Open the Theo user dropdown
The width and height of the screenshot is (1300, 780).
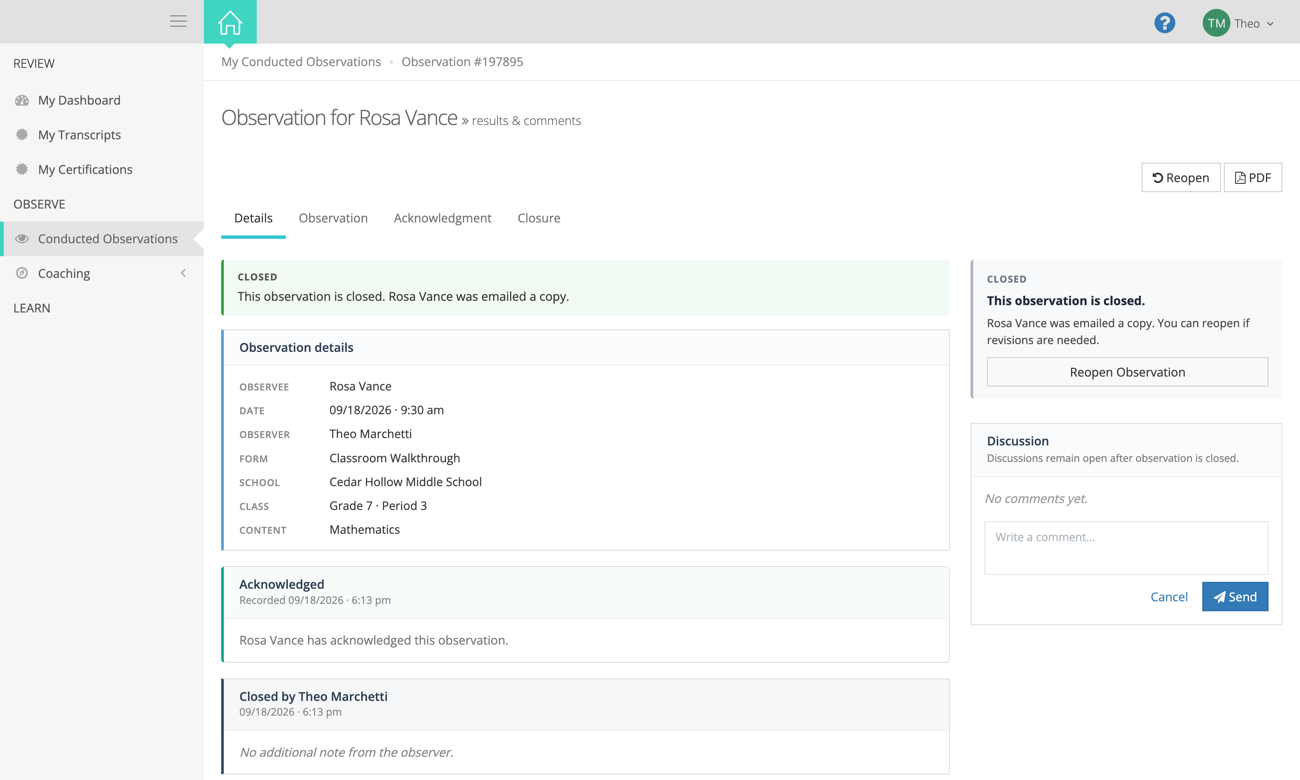(1253, 23)
